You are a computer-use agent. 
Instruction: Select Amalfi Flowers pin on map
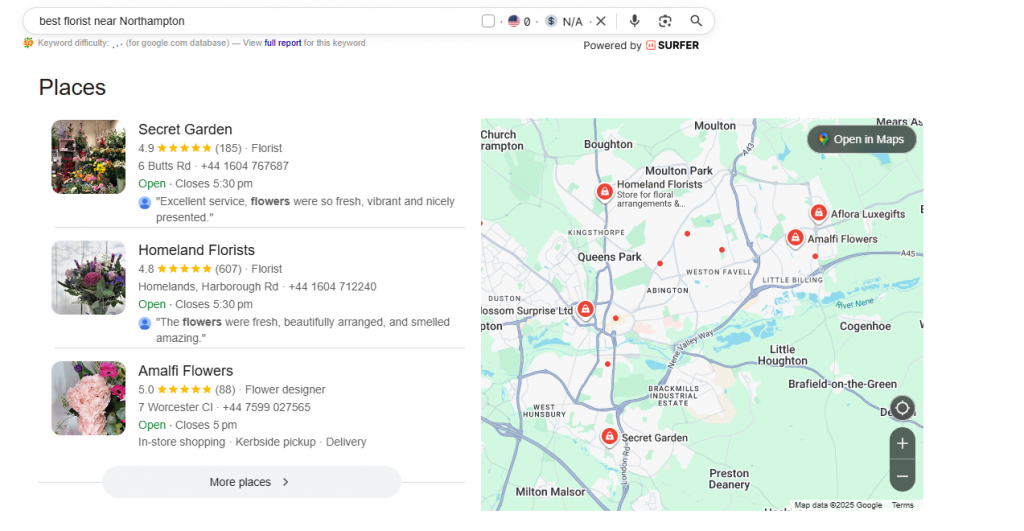click(x=795, y=238)
